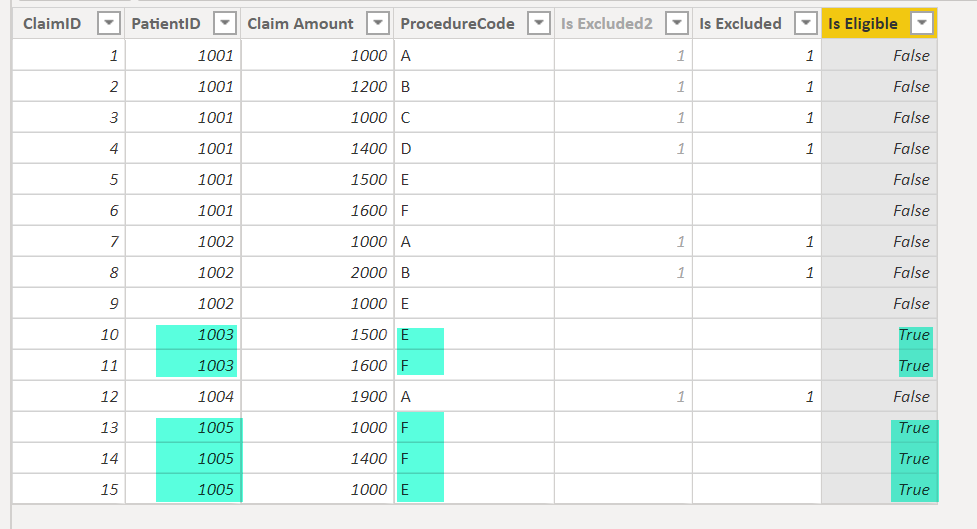Click the Claim Amount cell showing 2000

click(317, 273)
